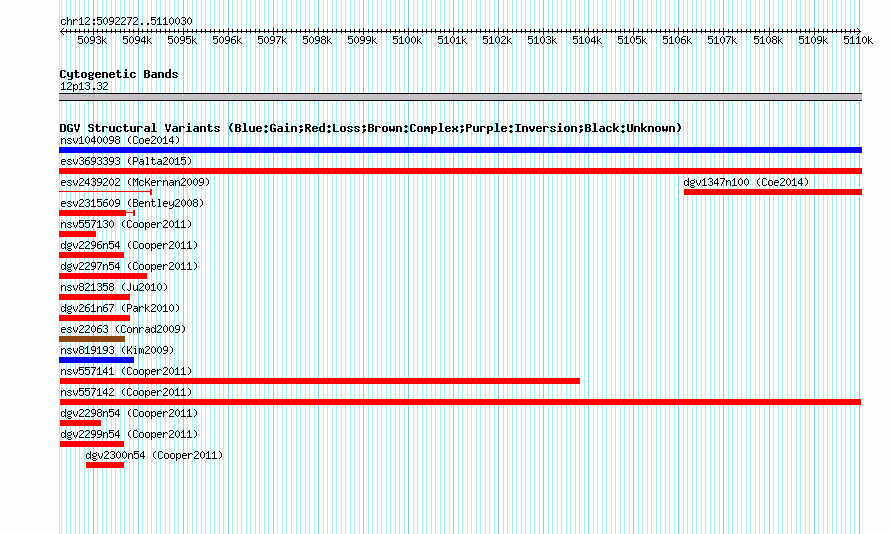Click the 12p13.32 band label

[x=84, y=86]
